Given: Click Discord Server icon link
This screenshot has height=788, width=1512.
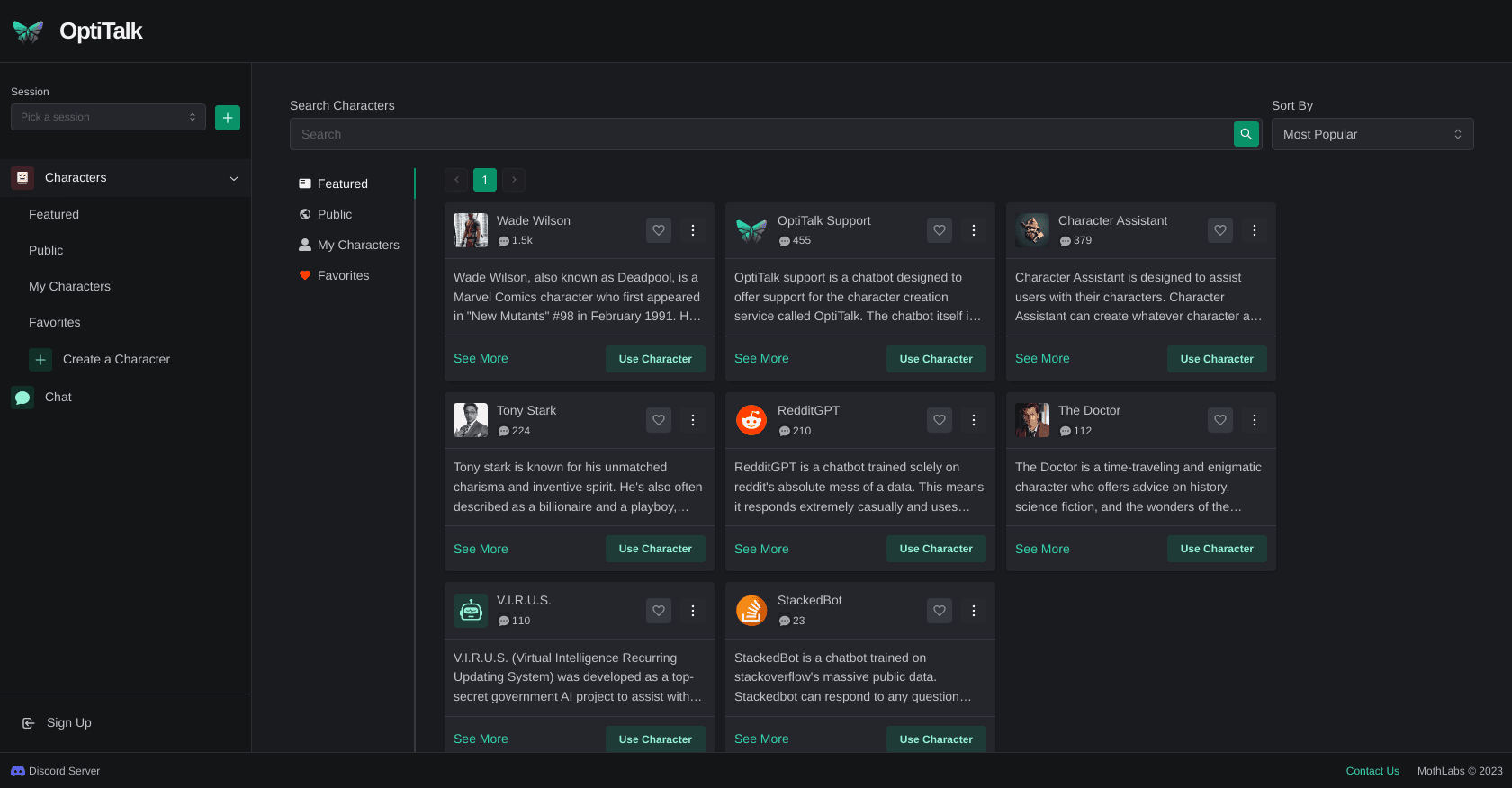Looking at the screenshot, I should tap(18, 771).
